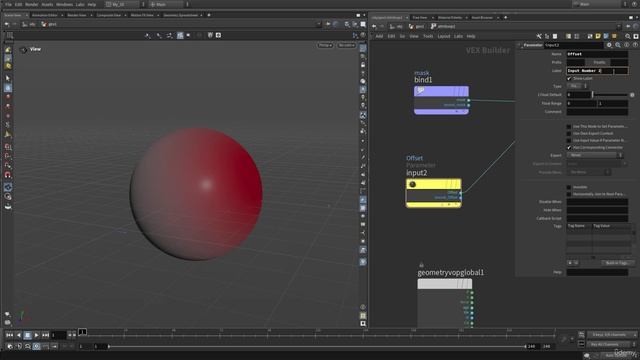This screenshot has height=360, width=640.
Task: Click the current frame number field
Action: (x=58, y=335)
